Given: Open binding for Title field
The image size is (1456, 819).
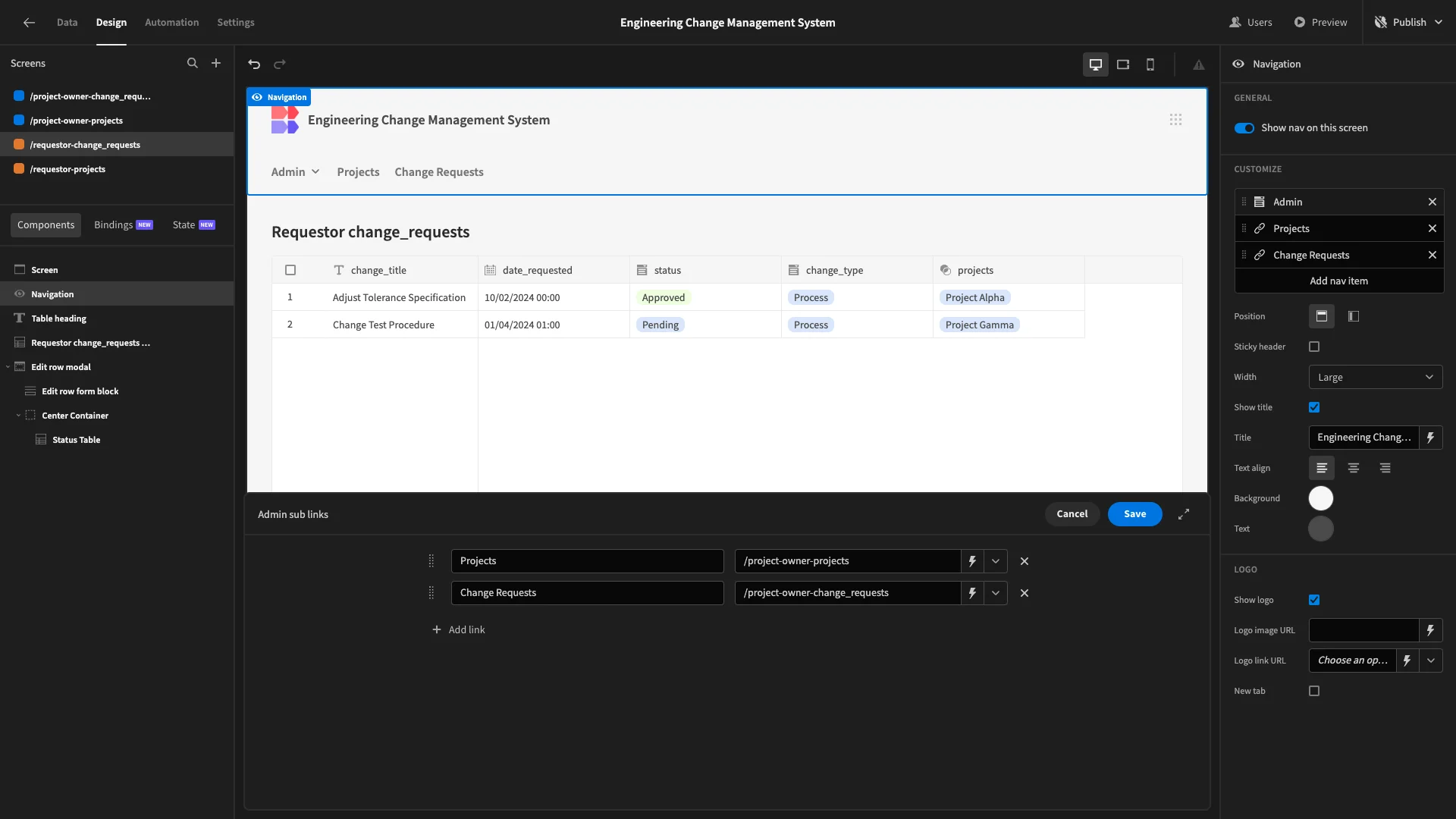Looking at the screenshot, I should [x=1431, y=438].
